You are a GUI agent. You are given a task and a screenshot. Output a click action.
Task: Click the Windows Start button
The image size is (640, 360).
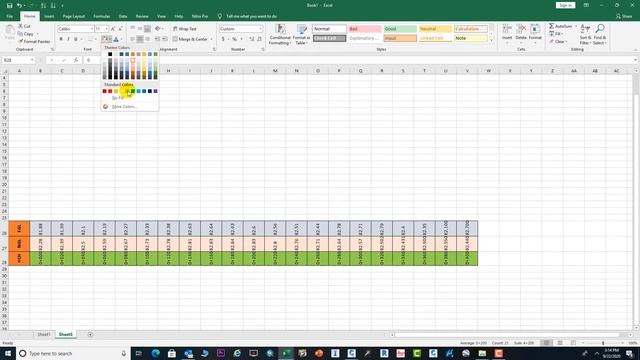8,353
